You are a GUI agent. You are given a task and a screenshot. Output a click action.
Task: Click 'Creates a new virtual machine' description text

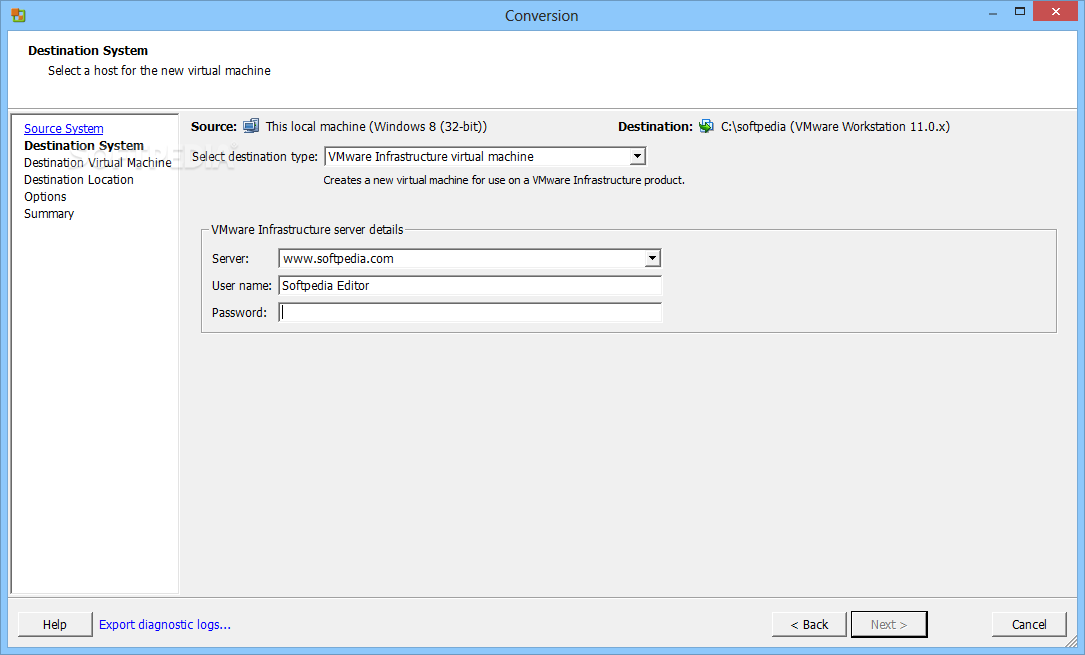click(504, 180)
